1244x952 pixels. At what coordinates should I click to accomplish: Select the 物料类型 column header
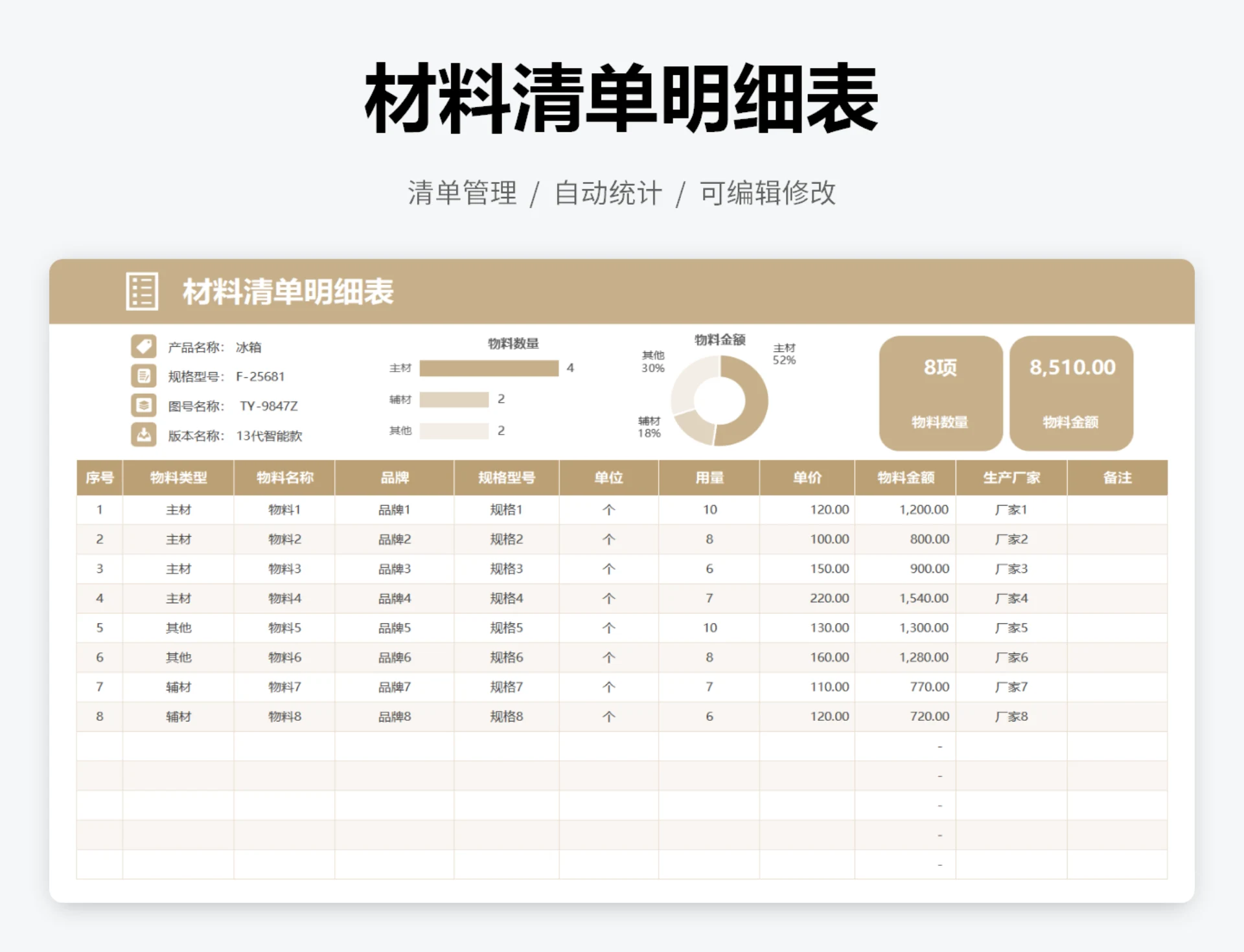pyautogui.click(x=178, y=478)
